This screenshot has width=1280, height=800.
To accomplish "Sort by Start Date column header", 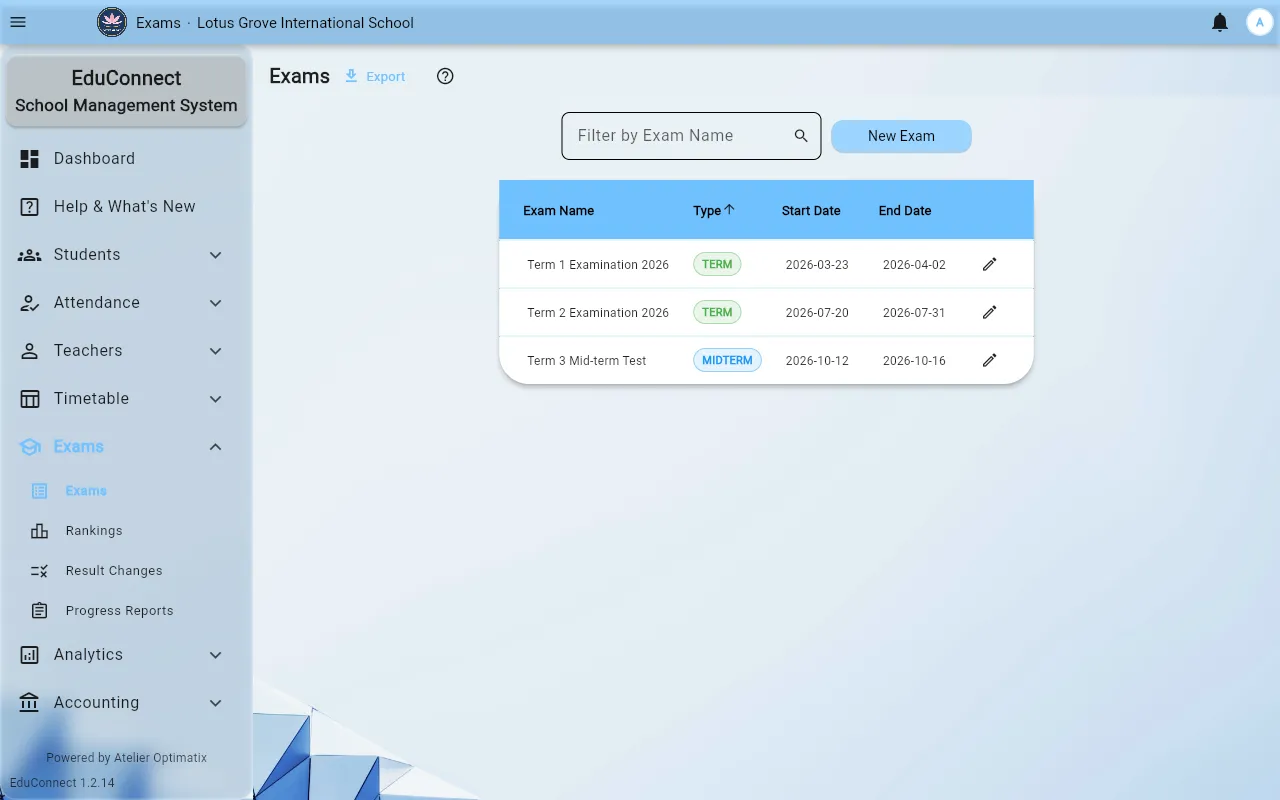I will click(x=811, y=210).
